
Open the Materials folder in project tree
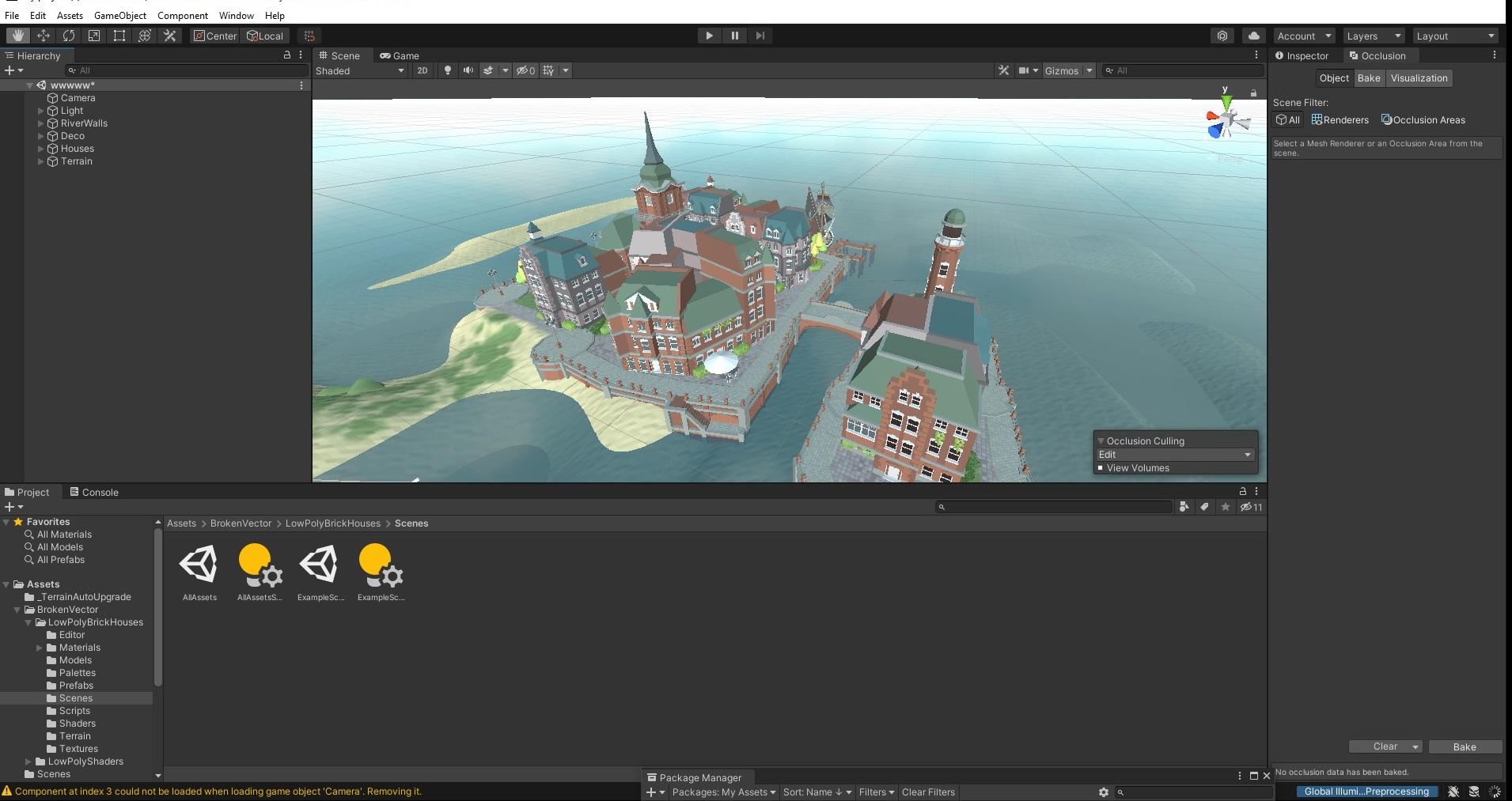[80, 648]
